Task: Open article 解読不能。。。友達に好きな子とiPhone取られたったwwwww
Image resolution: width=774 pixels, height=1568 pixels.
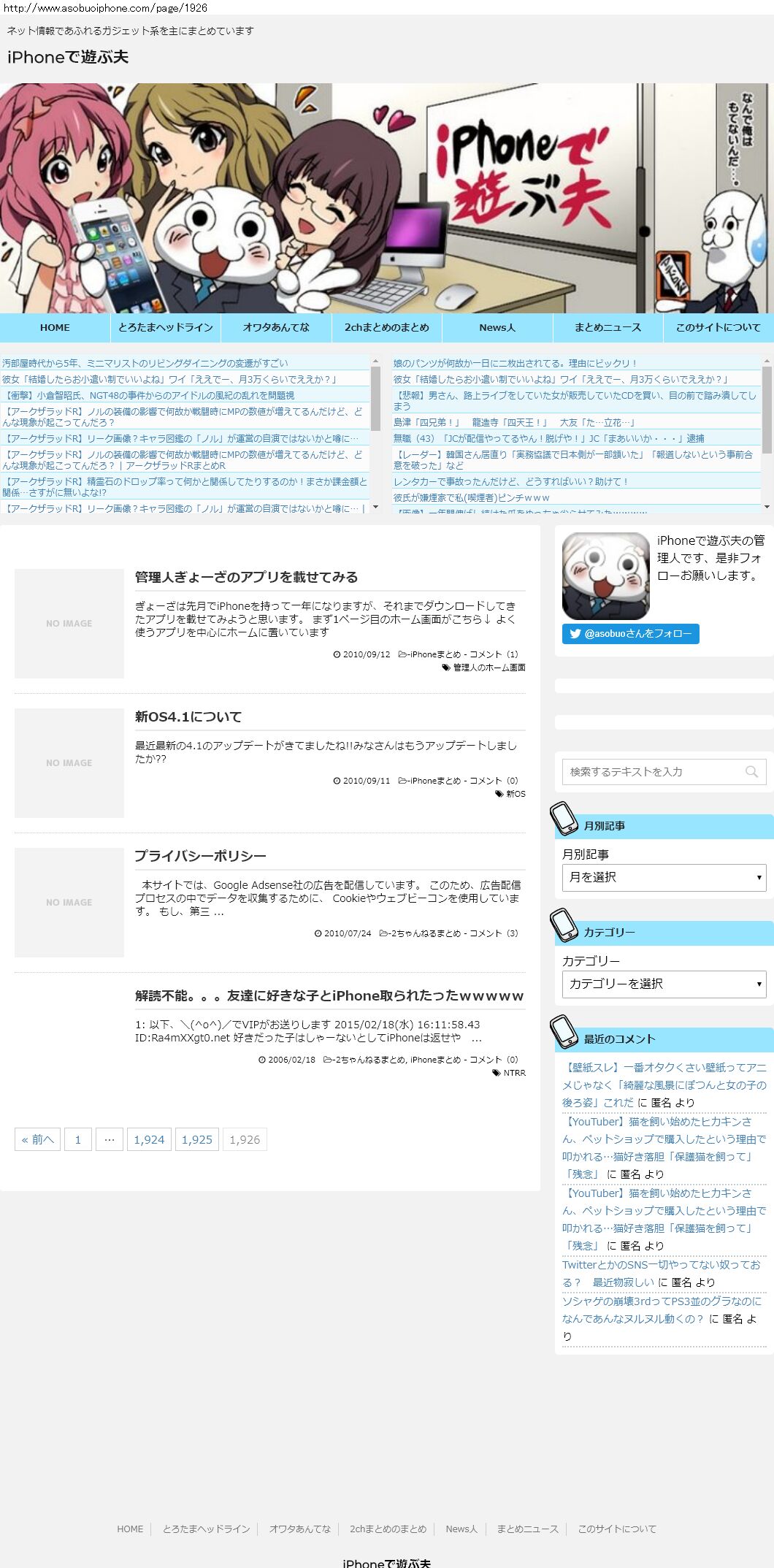Action: click(329, 995)
